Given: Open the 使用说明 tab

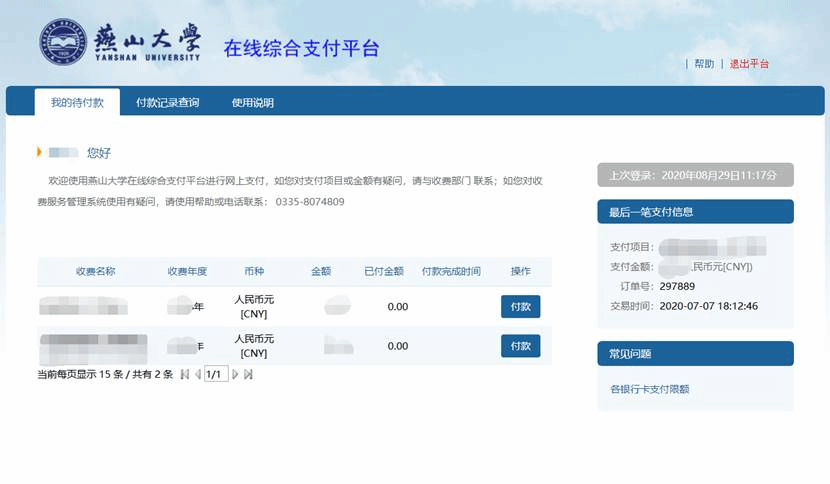Looking at the screenshot, I should pyautogui.click(x=252, y=102).
